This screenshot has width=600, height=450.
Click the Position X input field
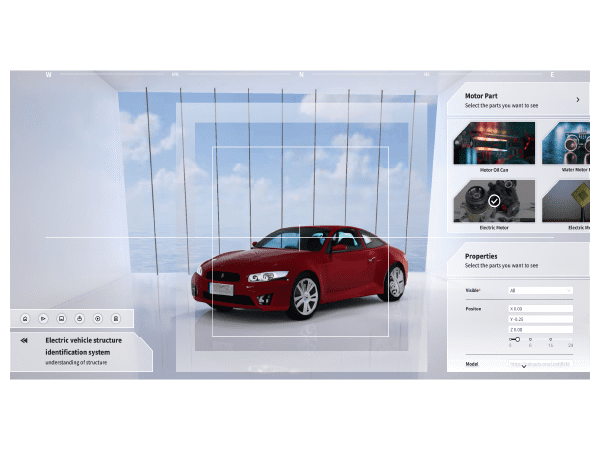coord(540,308)
